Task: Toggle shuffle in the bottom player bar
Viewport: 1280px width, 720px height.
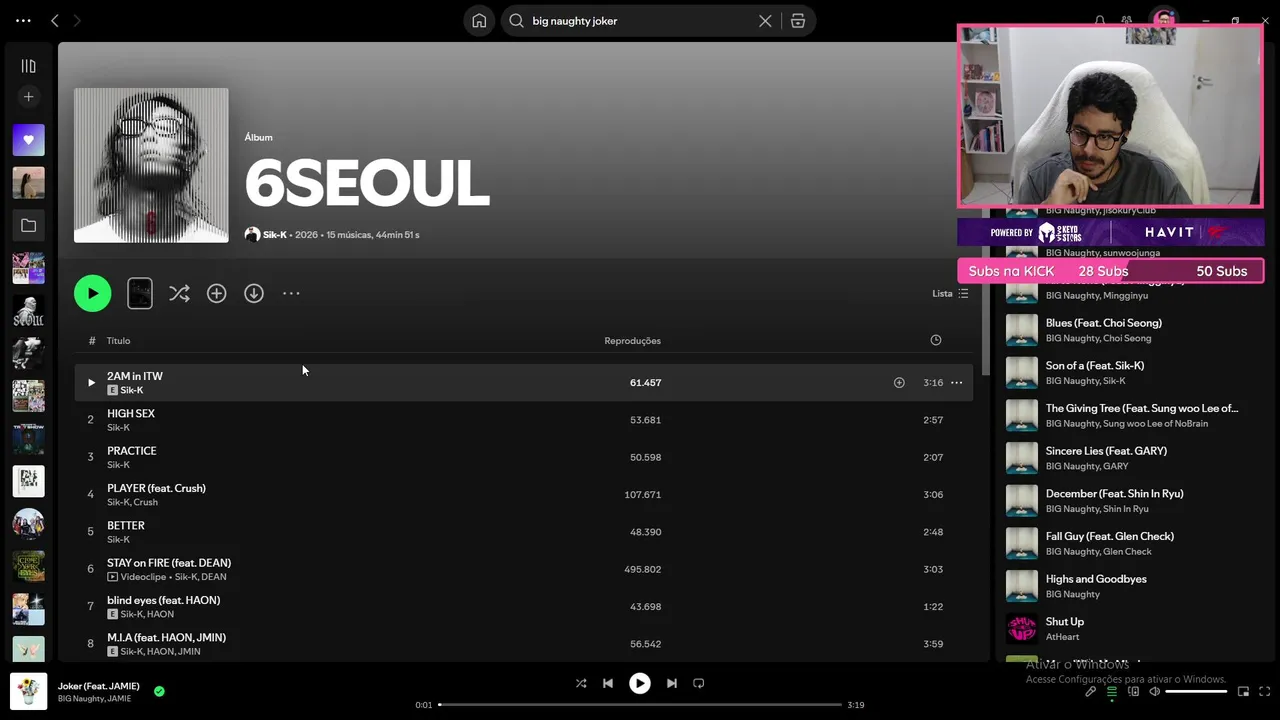Action: [x=581, y=683]
